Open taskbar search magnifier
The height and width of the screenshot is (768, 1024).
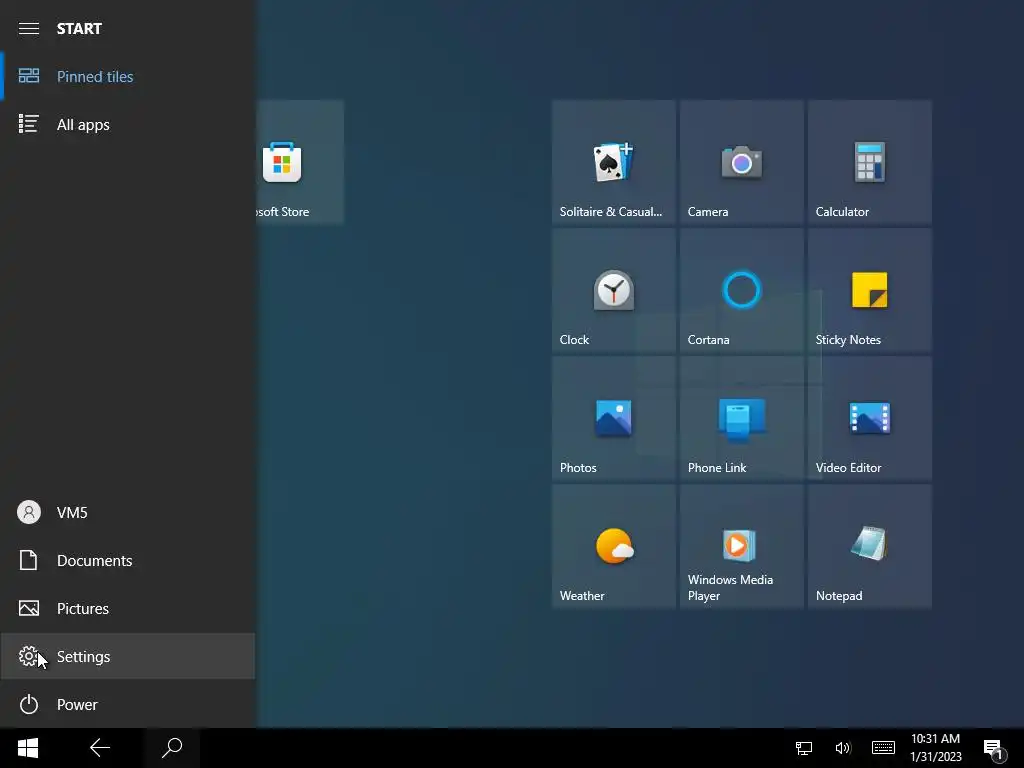click(172, 748)
